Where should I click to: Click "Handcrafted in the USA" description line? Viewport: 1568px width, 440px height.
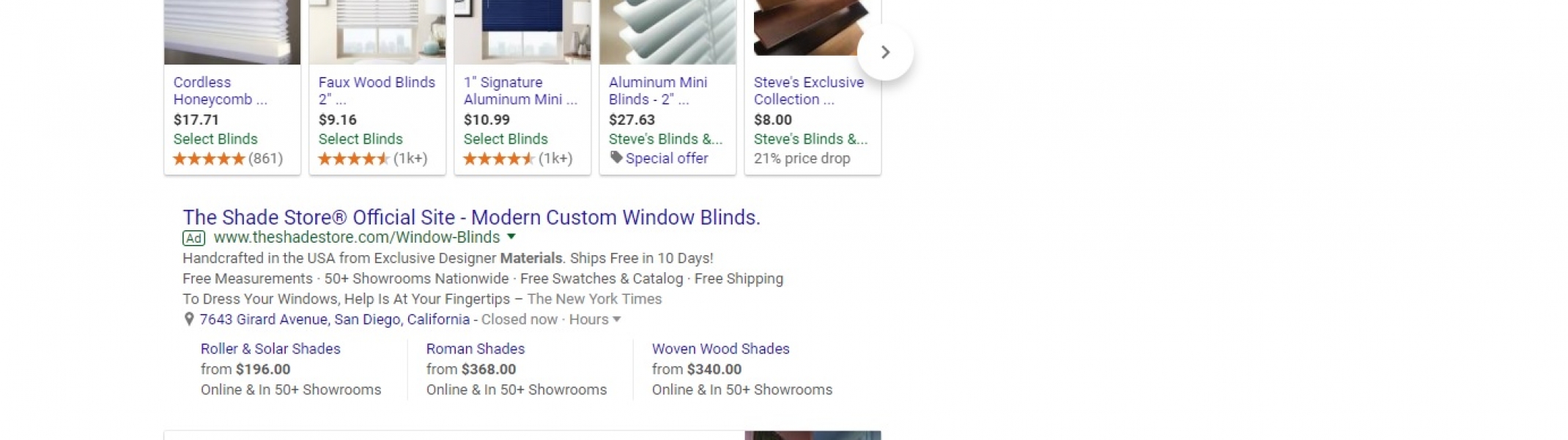(x=448, y=258)
